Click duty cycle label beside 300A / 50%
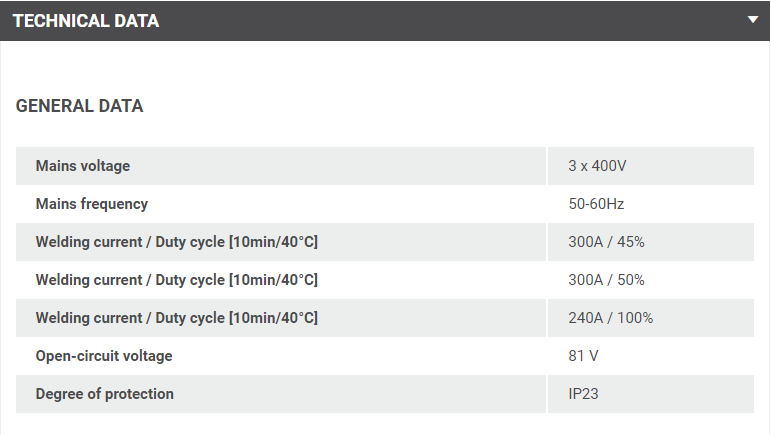771x435 pixels. (177, 280)
